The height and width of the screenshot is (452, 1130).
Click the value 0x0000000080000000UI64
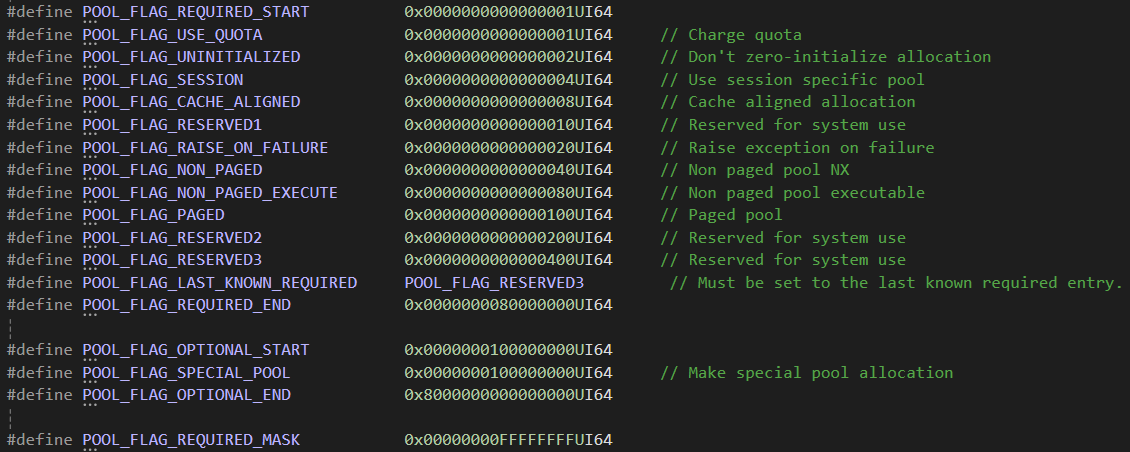coord(508,305)
